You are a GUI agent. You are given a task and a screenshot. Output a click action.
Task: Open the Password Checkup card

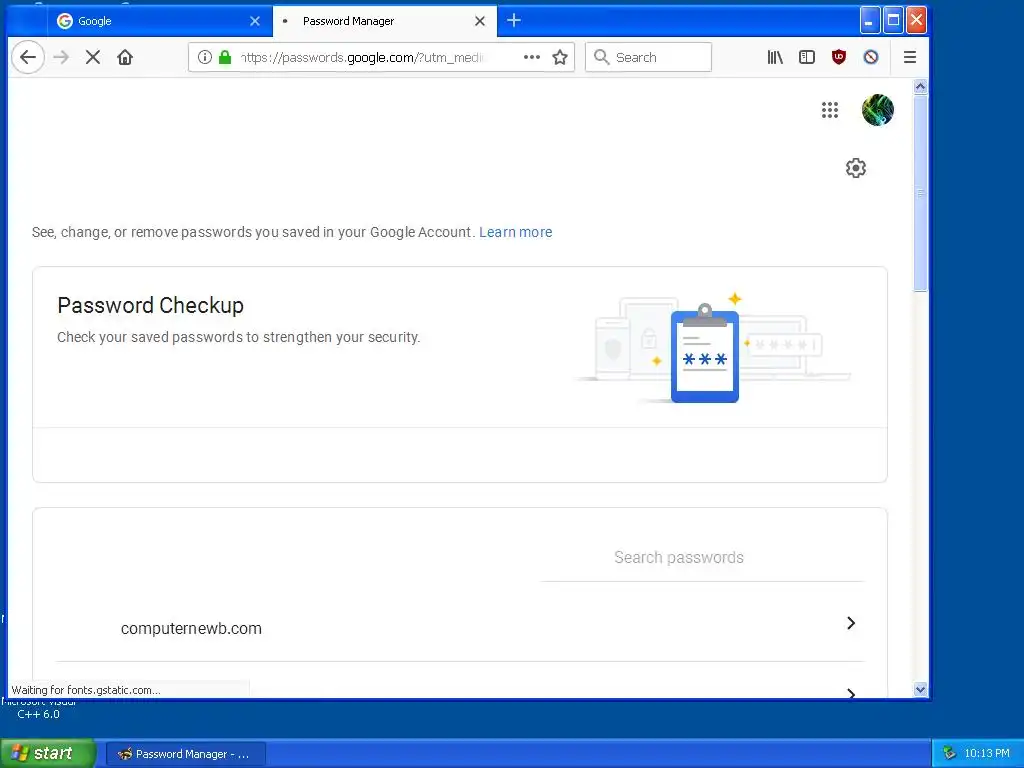(x=460, y=374)
